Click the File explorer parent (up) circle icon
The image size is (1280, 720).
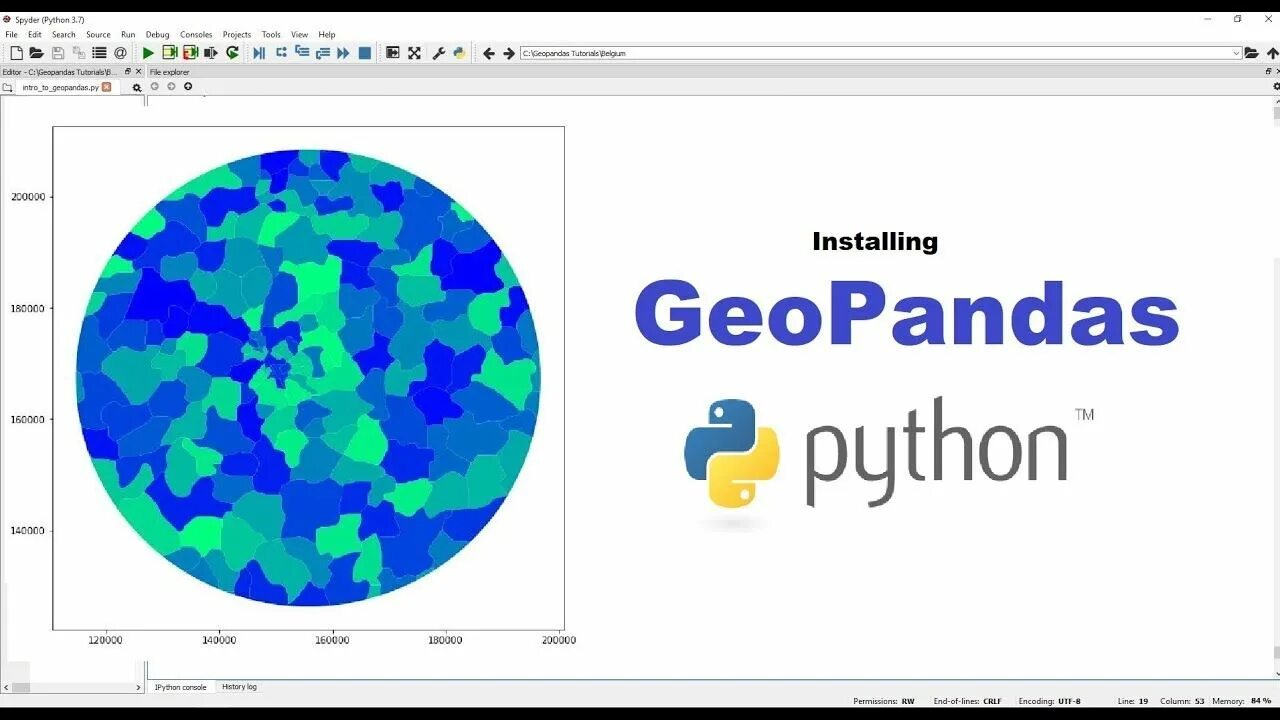coord(188,86)
